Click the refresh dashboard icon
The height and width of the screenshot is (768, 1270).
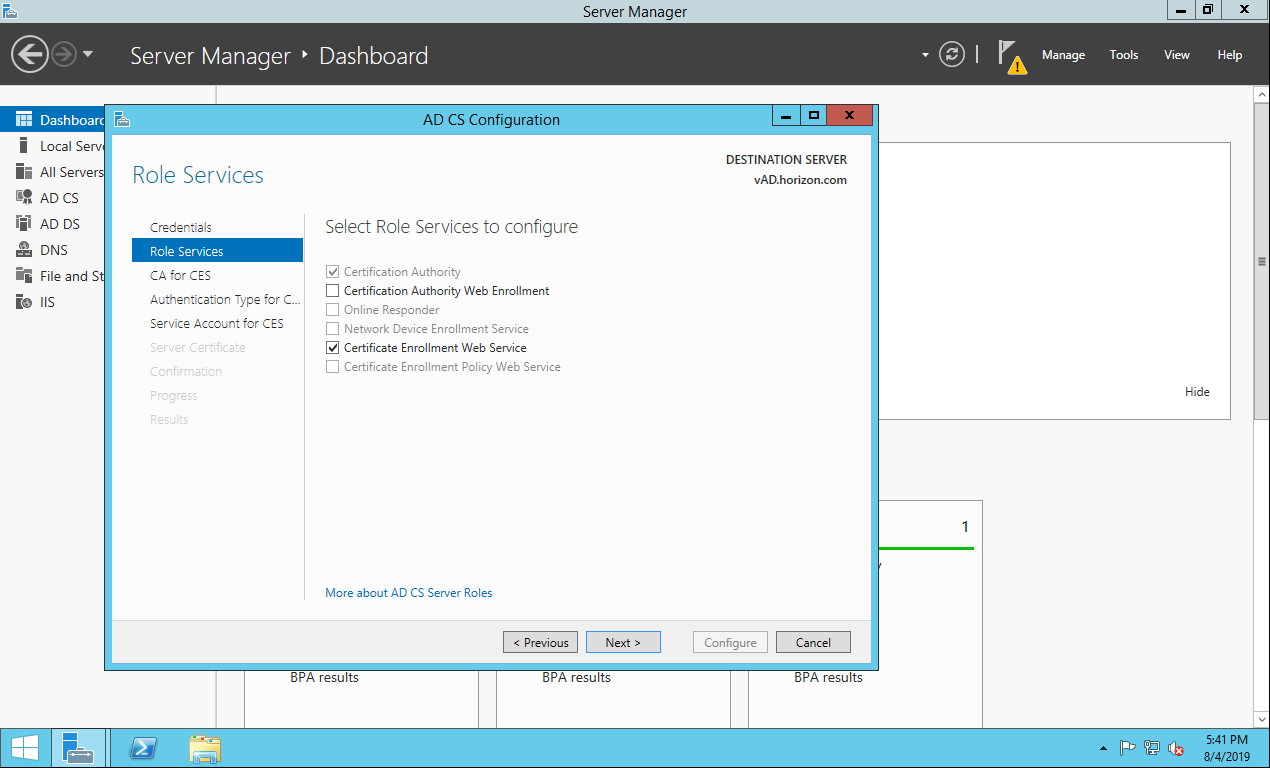pos(952,55)
